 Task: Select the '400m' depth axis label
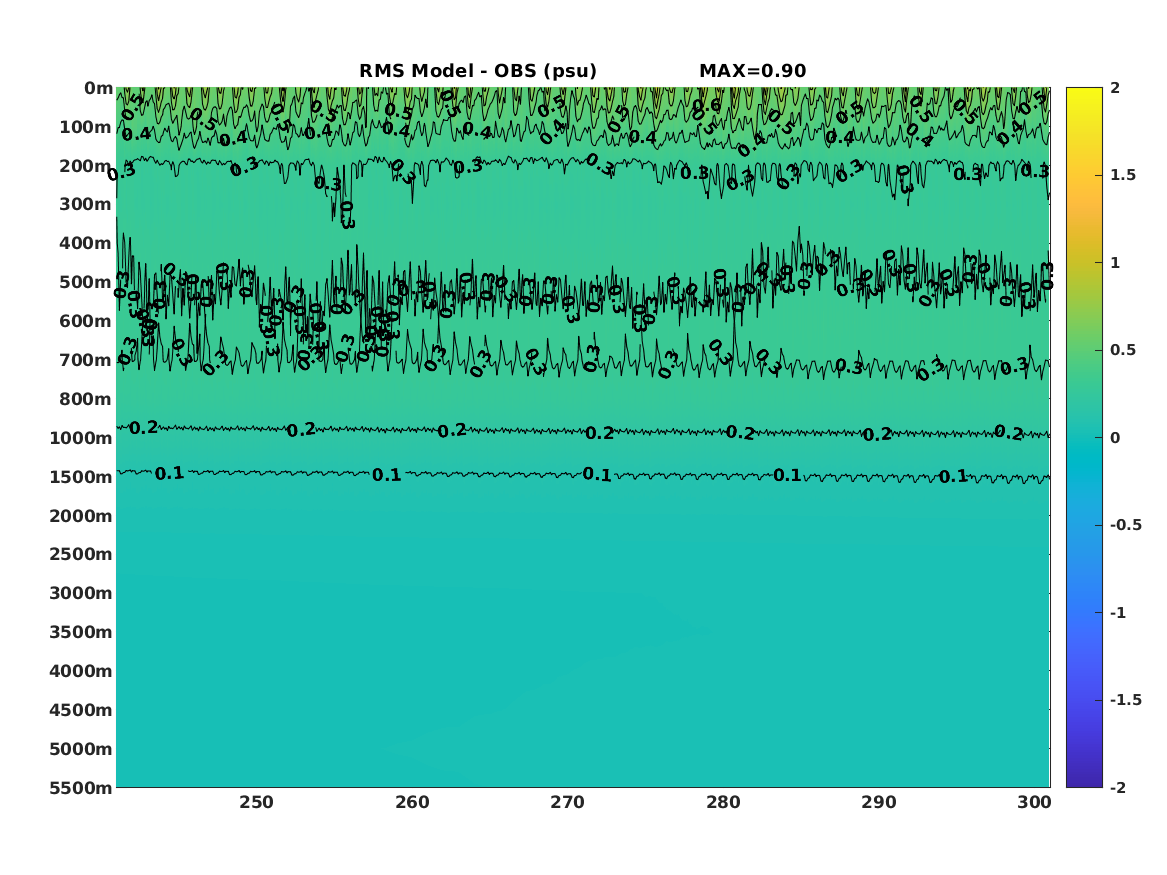click(86, 243)
